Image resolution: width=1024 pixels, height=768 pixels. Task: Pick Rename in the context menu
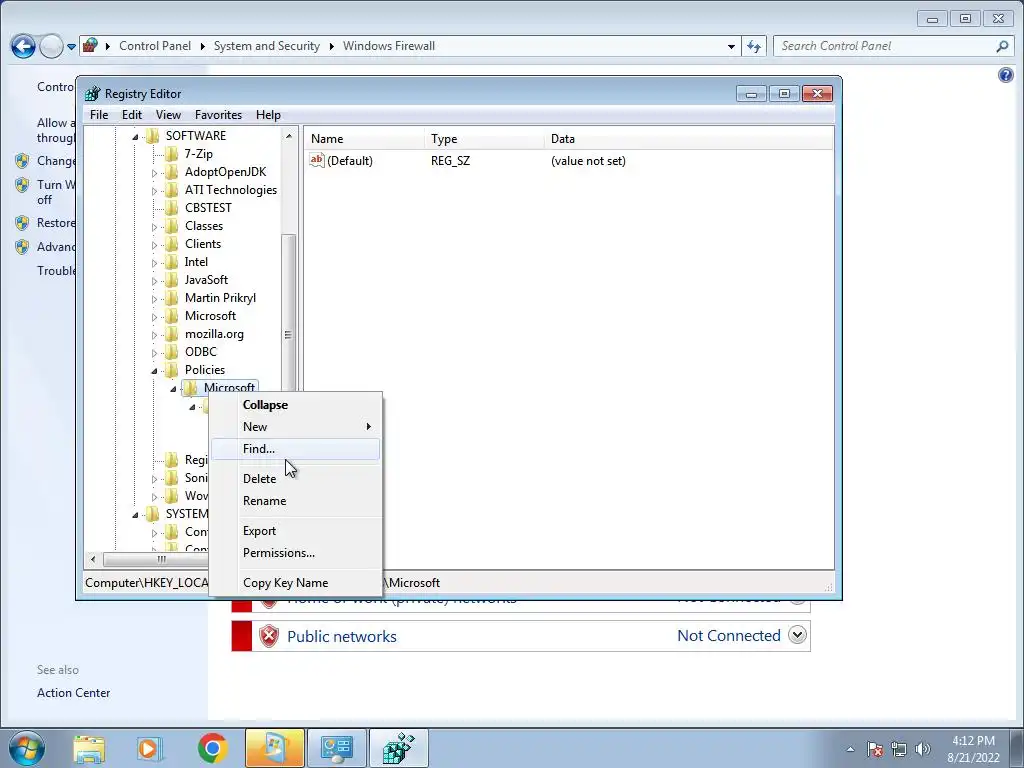tap(295, 501)
